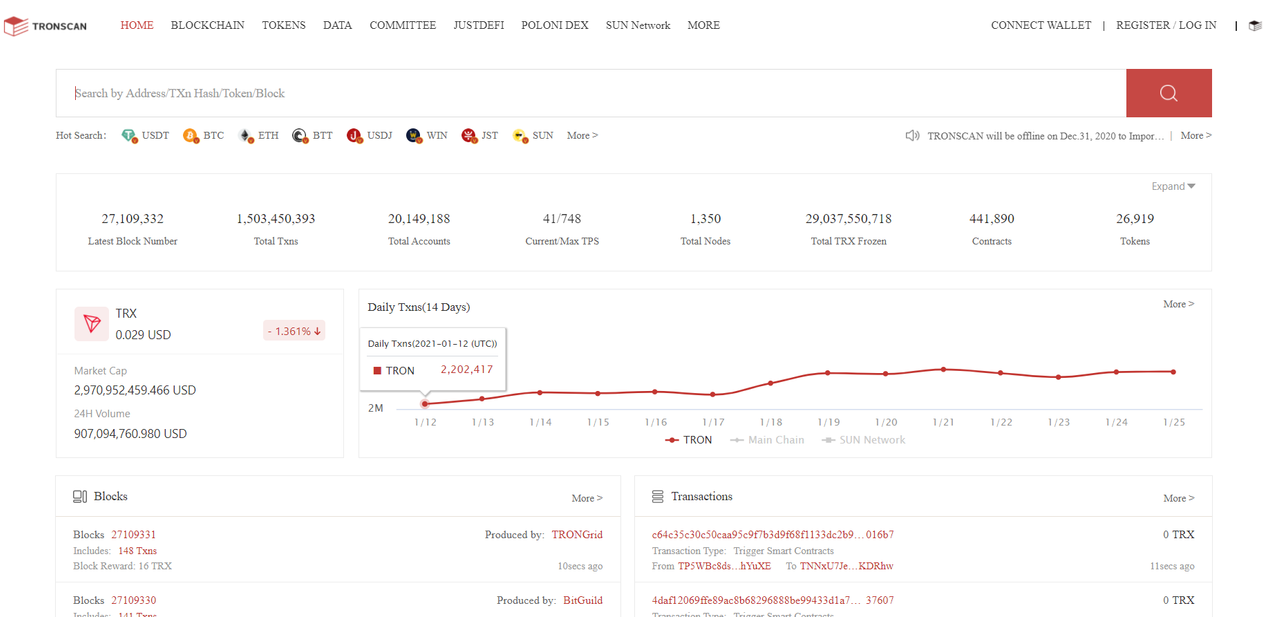1280x617 pixels.
Task: Open More link for Daily Txns chart
Action: coord(1178,304)
